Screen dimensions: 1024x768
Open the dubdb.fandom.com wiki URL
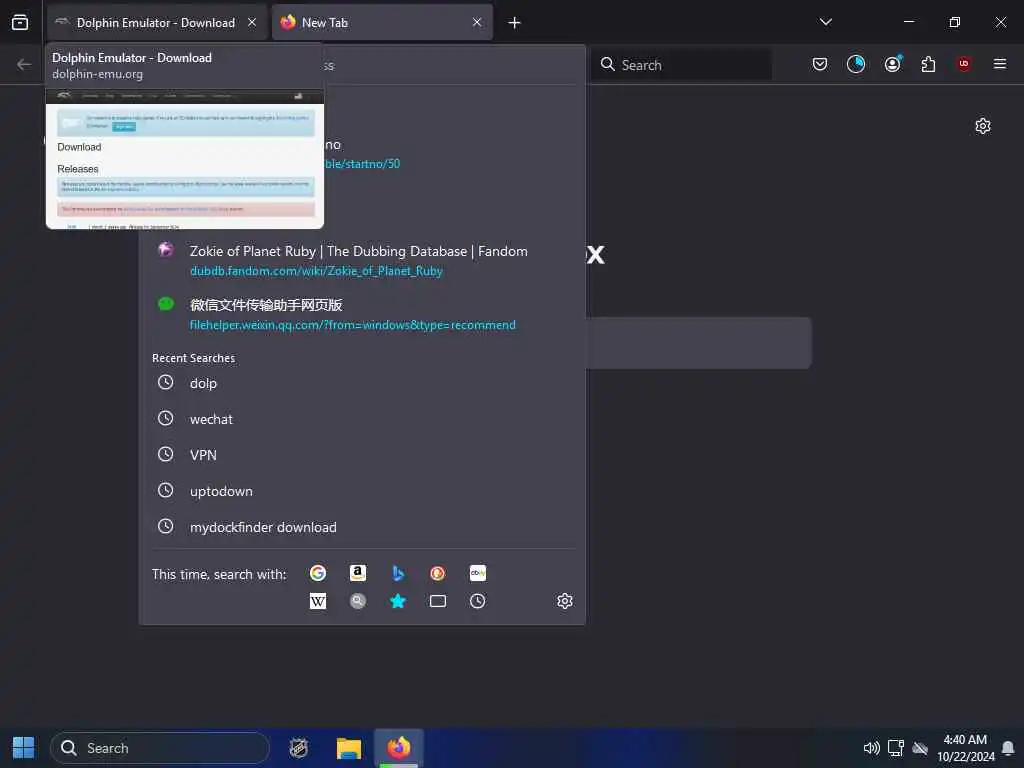[316, 271]
